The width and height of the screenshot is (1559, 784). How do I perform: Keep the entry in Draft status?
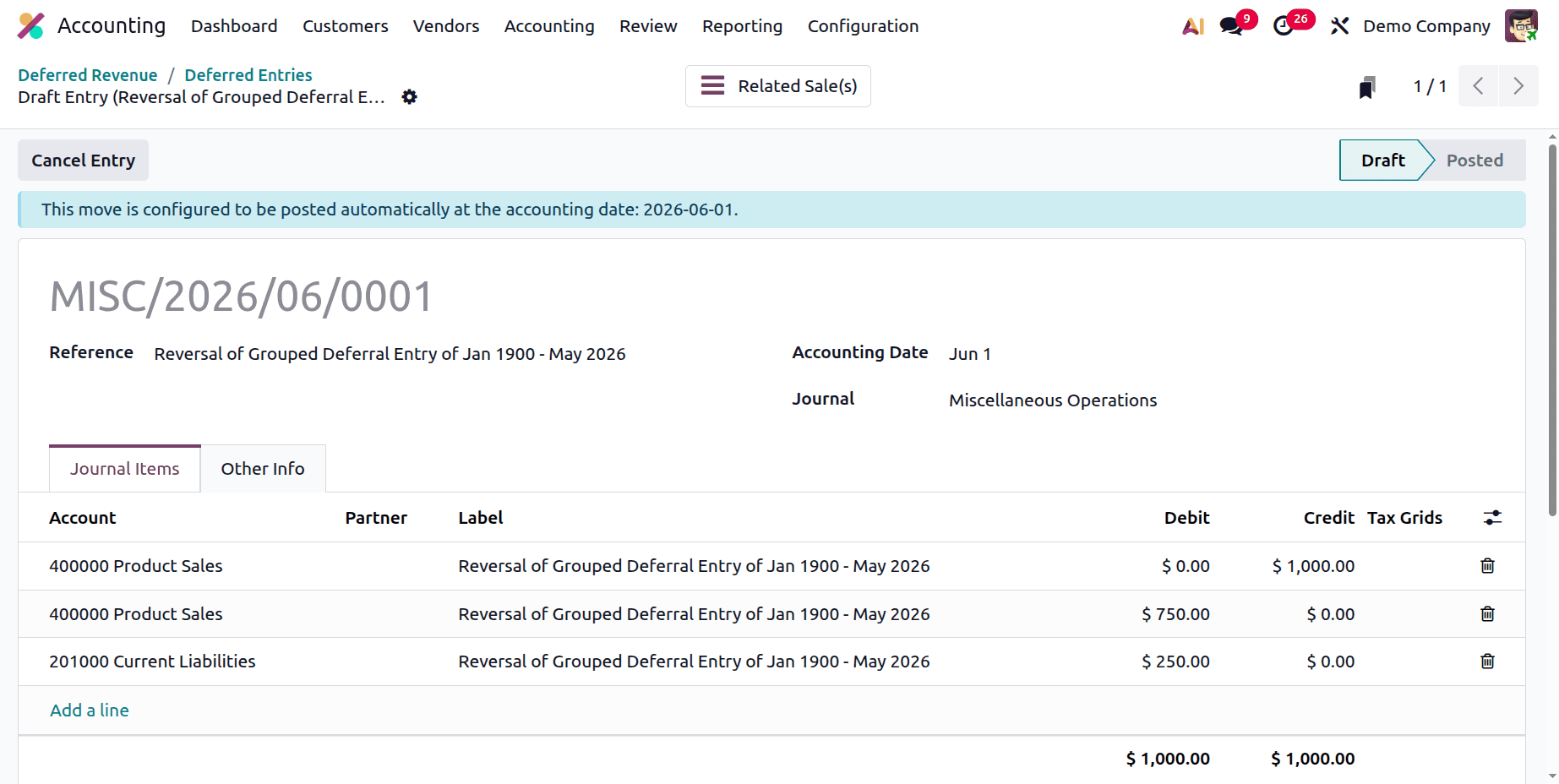[1383, 160]
